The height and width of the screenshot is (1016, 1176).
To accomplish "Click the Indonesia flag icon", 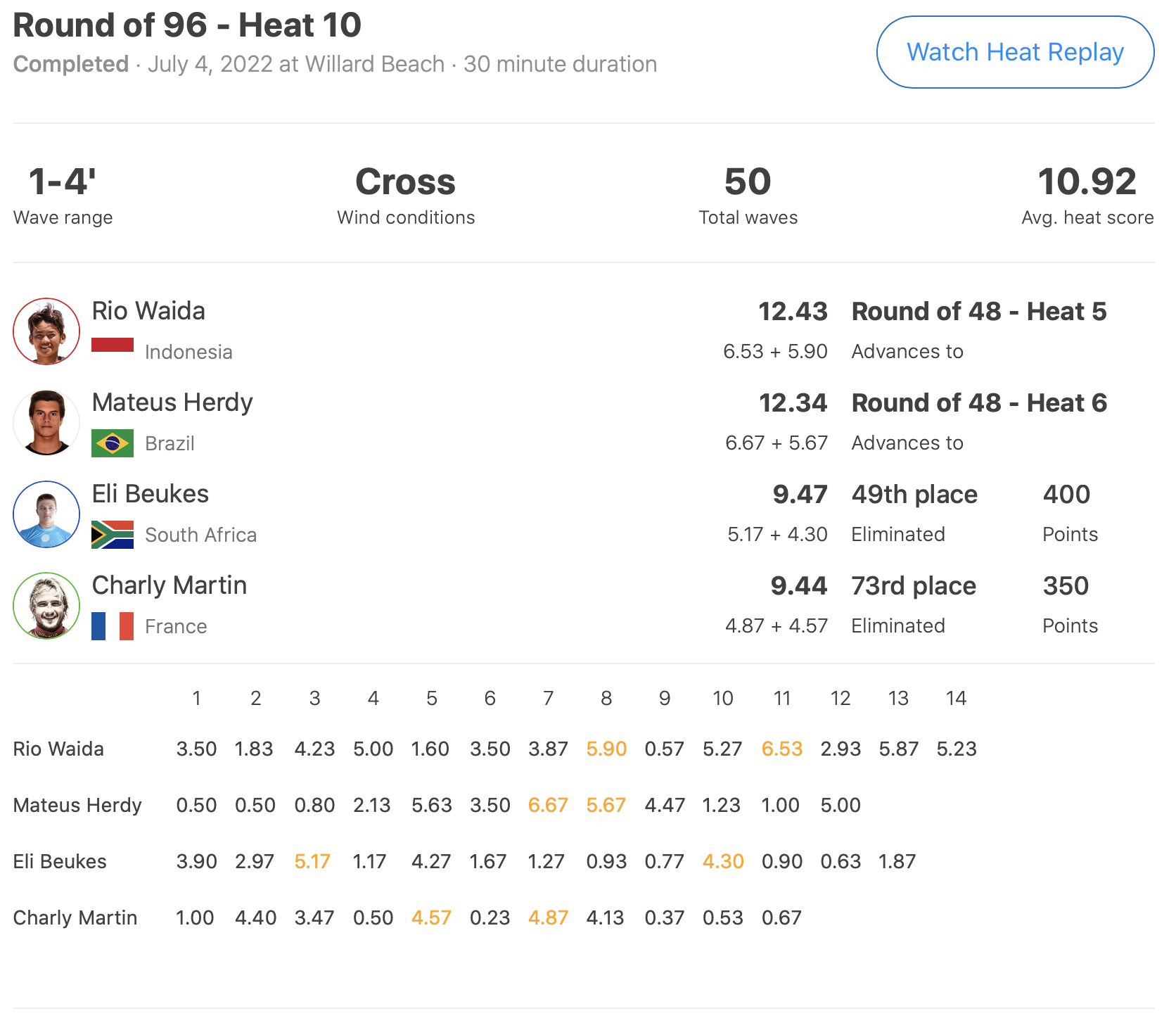I will point(113,345).
